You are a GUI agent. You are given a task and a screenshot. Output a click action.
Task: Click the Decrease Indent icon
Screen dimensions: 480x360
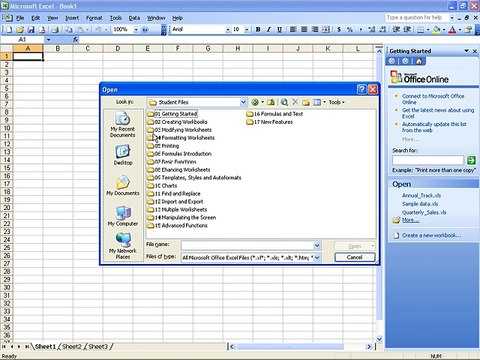coord(396,30)
